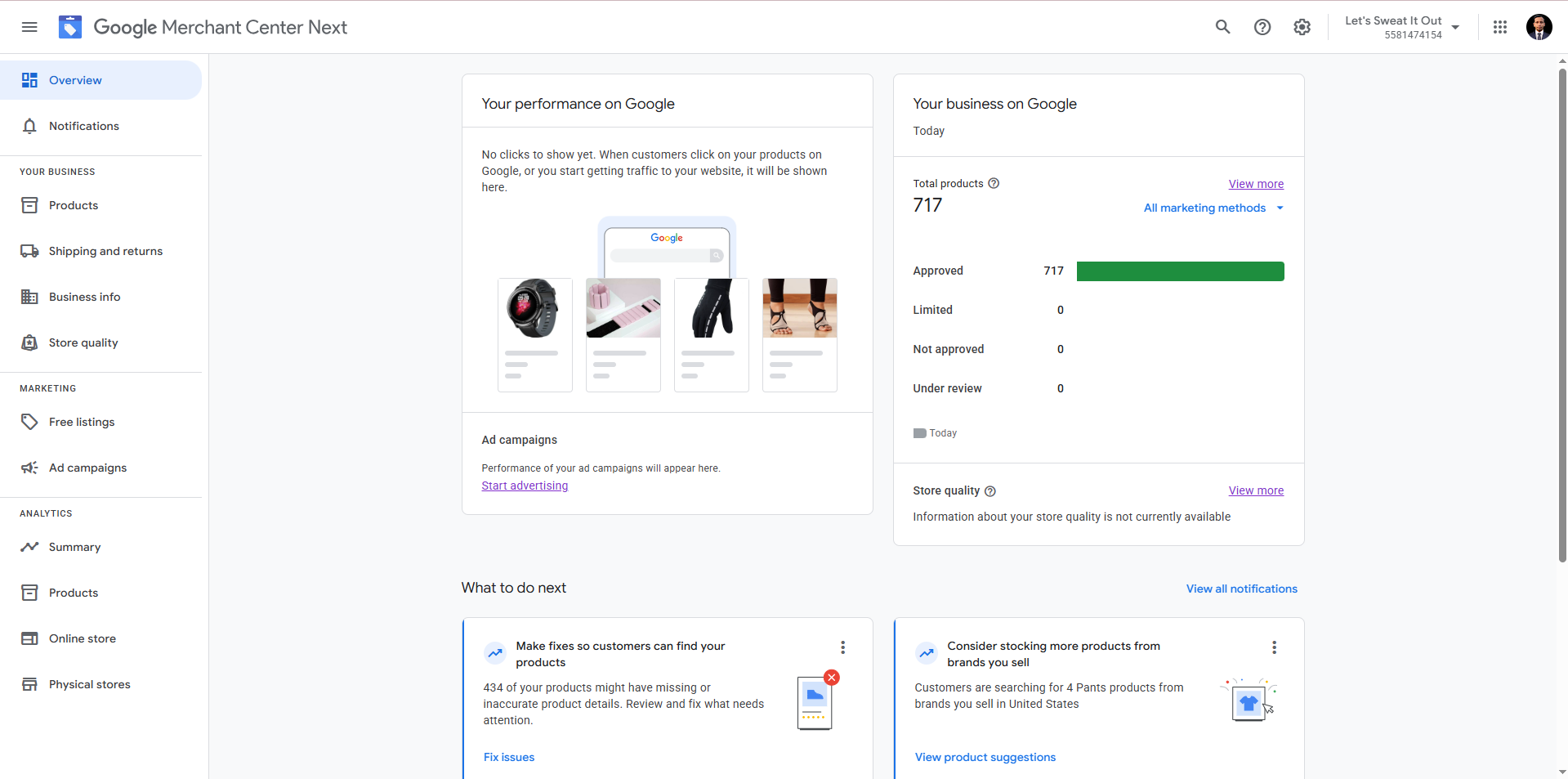Expand the Let's Sweat It Out account switcher
This screenshot has height=779, width=1568.
click(x=1403, y=27)
